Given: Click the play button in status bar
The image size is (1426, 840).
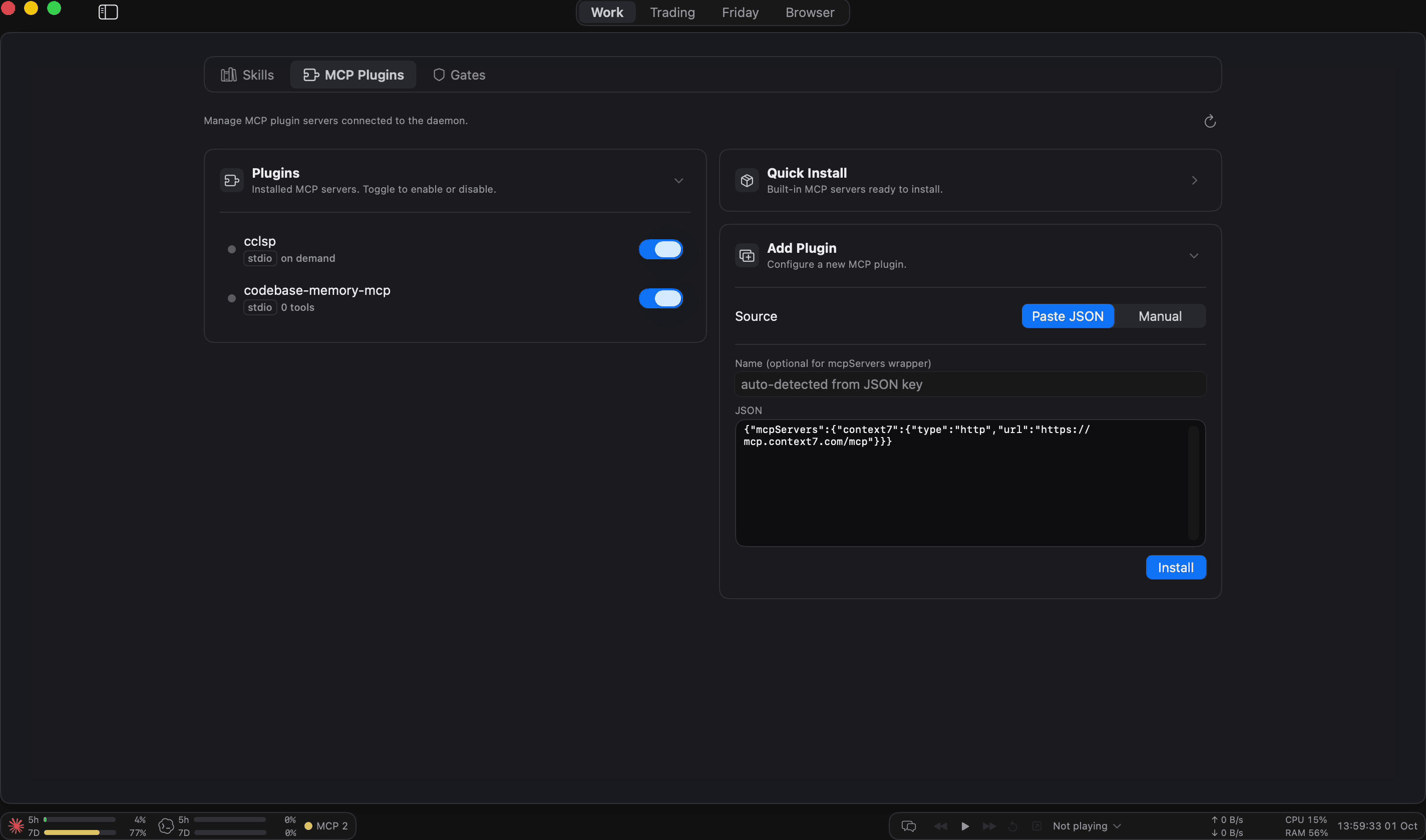Looking at the screenshot, I should point(965,826).
